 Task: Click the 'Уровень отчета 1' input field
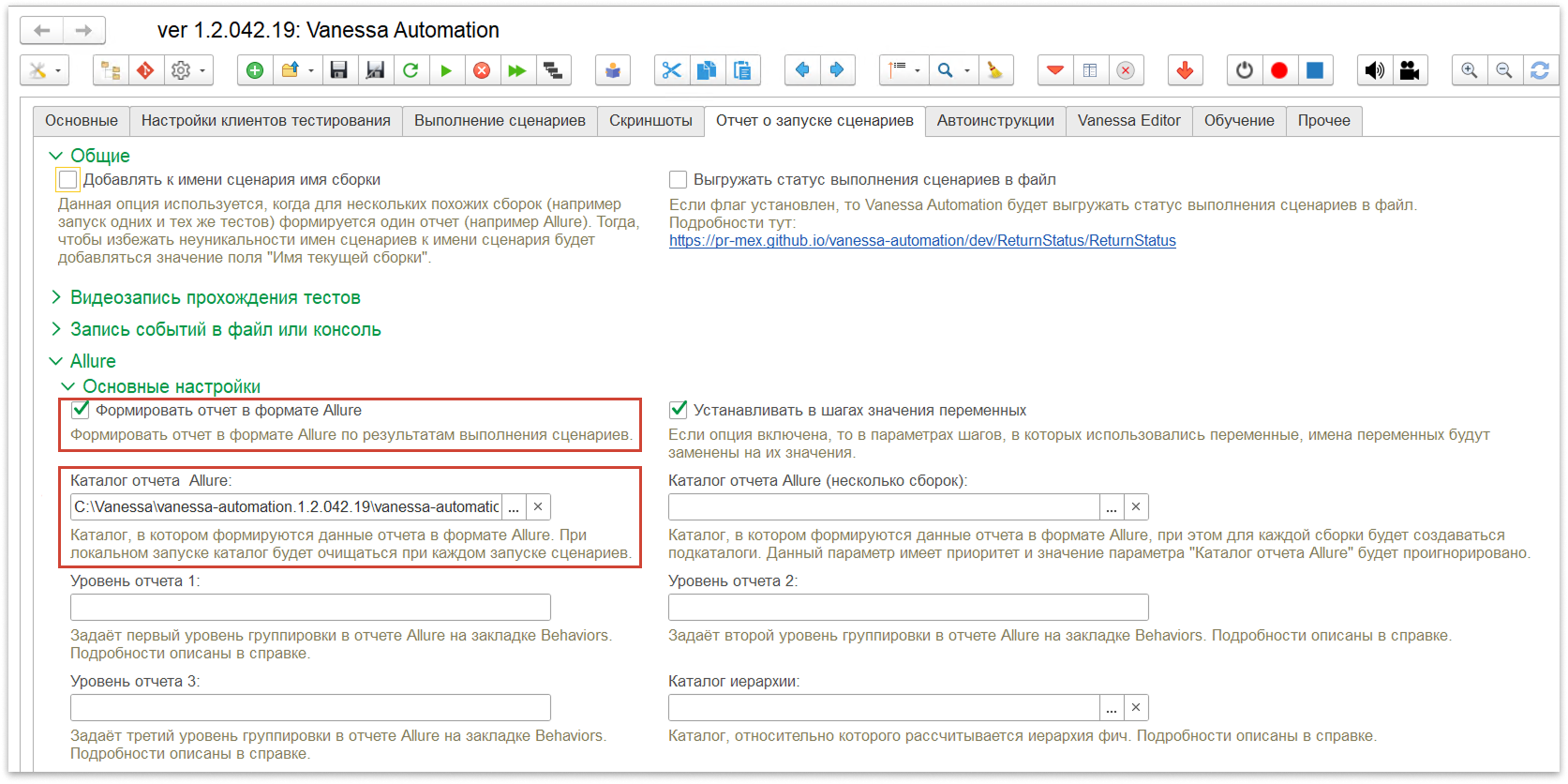[x=310, y=607]
